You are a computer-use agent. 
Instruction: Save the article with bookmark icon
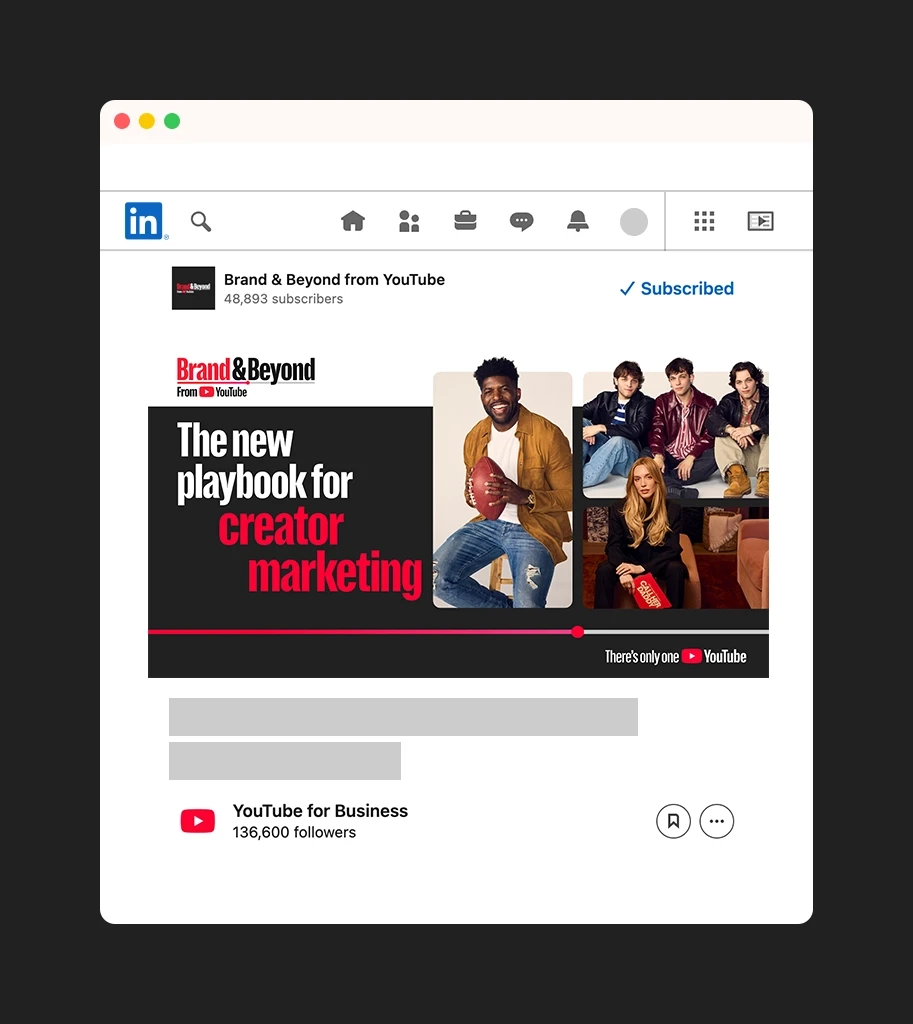point(673,821)
